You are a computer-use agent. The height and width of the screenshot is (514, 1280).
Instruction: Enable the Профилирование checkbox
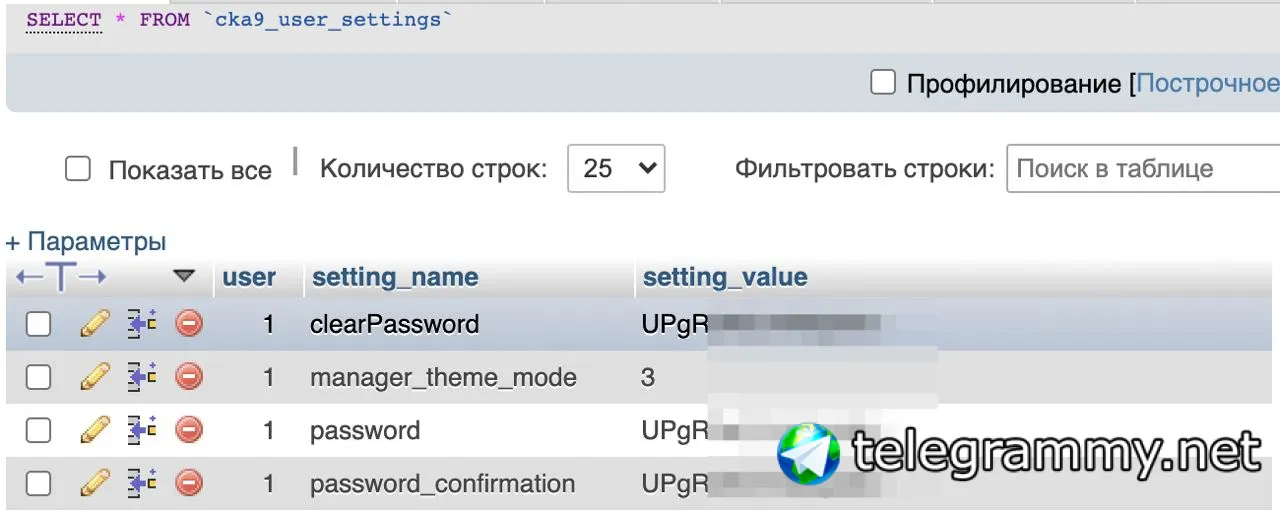coord(882,82)
